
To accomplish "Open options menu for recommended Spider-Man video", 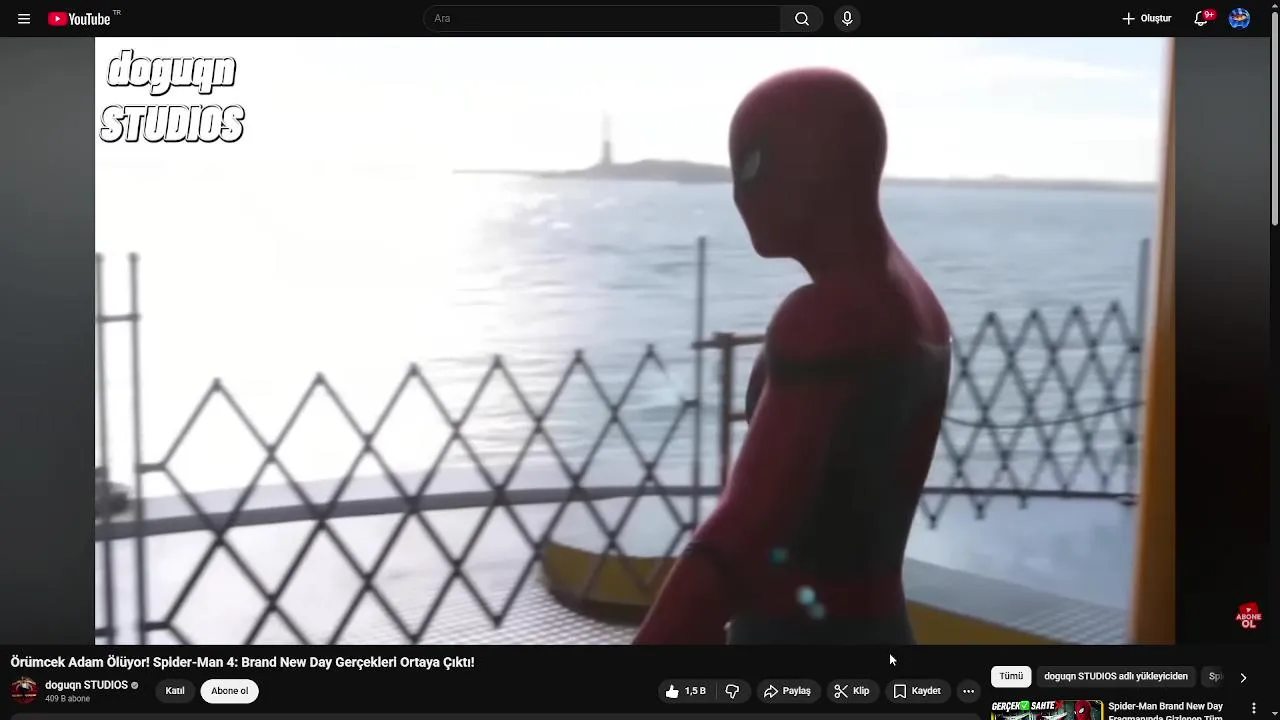I will 1254,708.
